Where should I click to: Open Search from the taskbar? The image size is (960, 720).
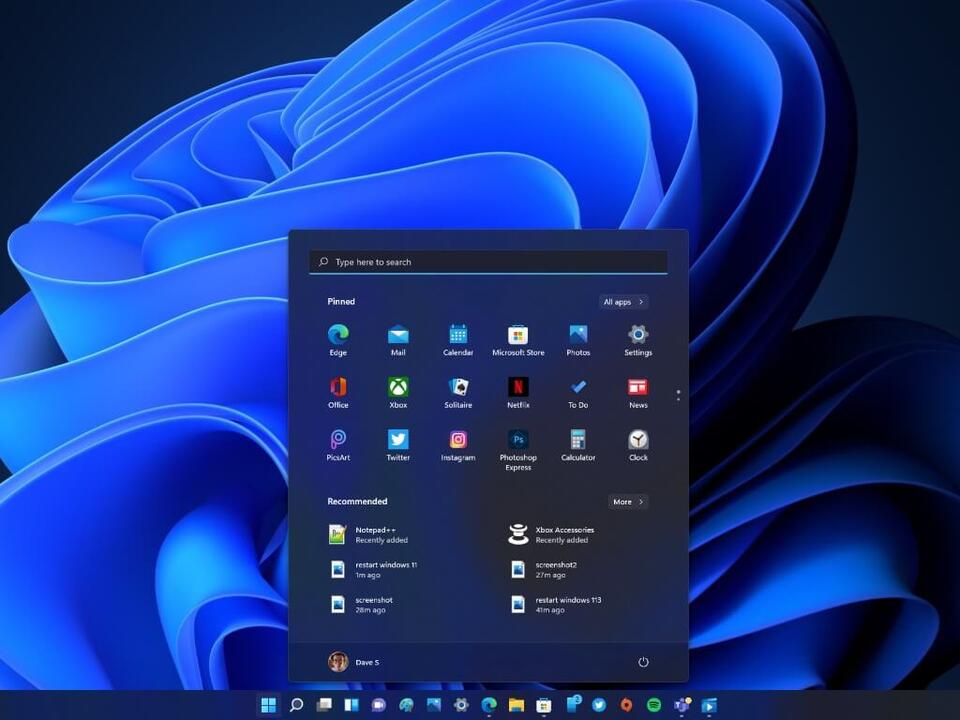tap(296, 705)
